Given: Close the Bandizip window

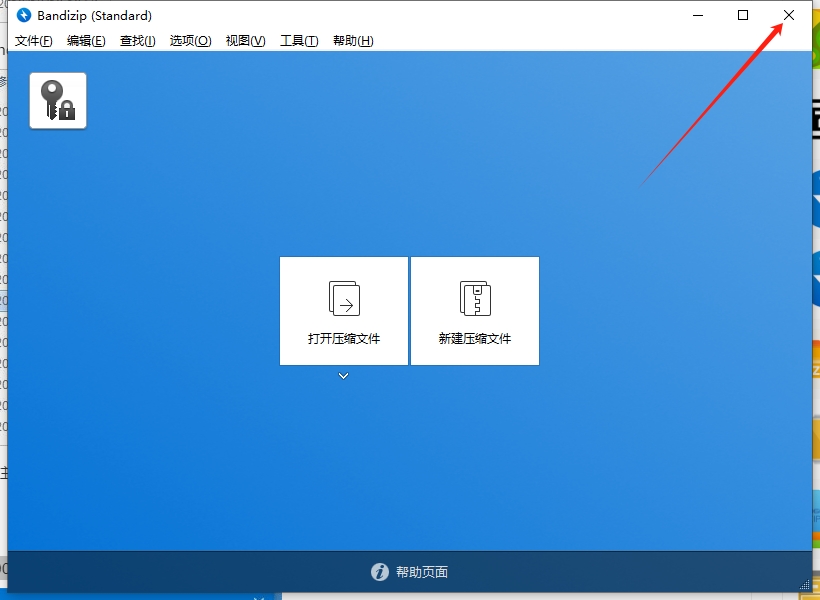Looking at the screenshot, I should [x=789, y=15].
